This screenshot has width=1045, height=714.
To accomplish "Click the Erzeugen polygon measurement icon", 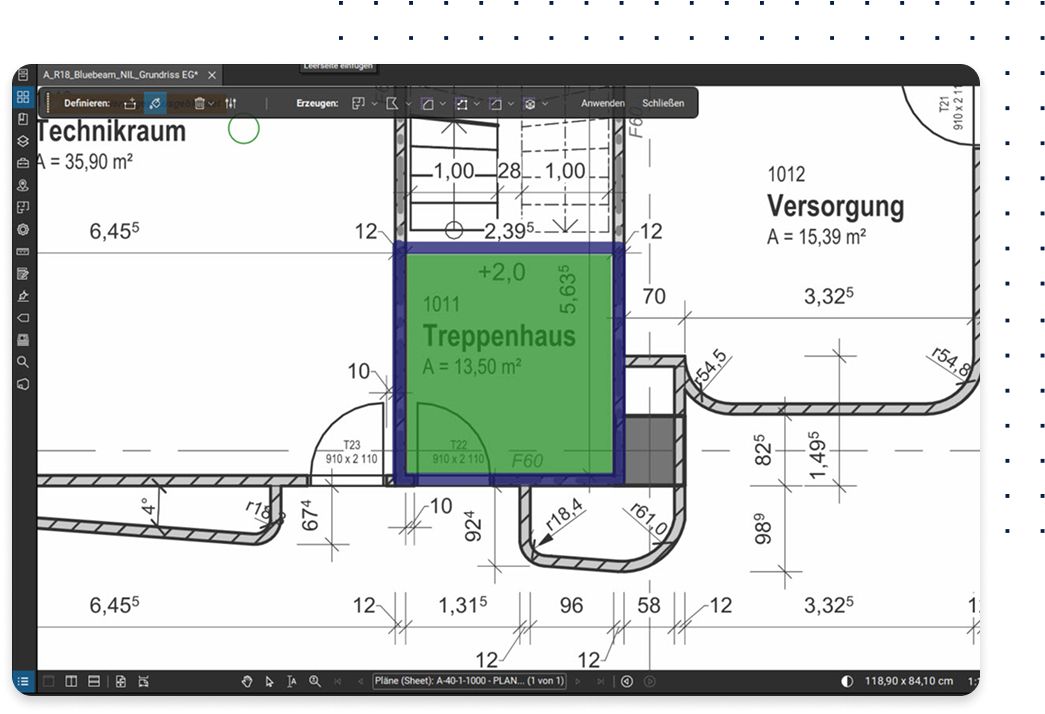I will pos(427,103).
